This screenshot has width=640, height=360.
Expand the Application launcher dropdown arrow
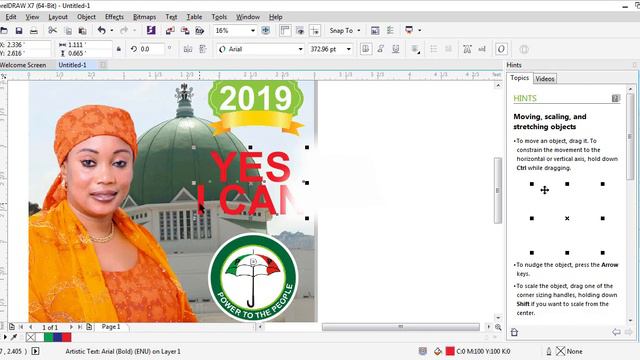pyautogui.click(x=420, y=30)
